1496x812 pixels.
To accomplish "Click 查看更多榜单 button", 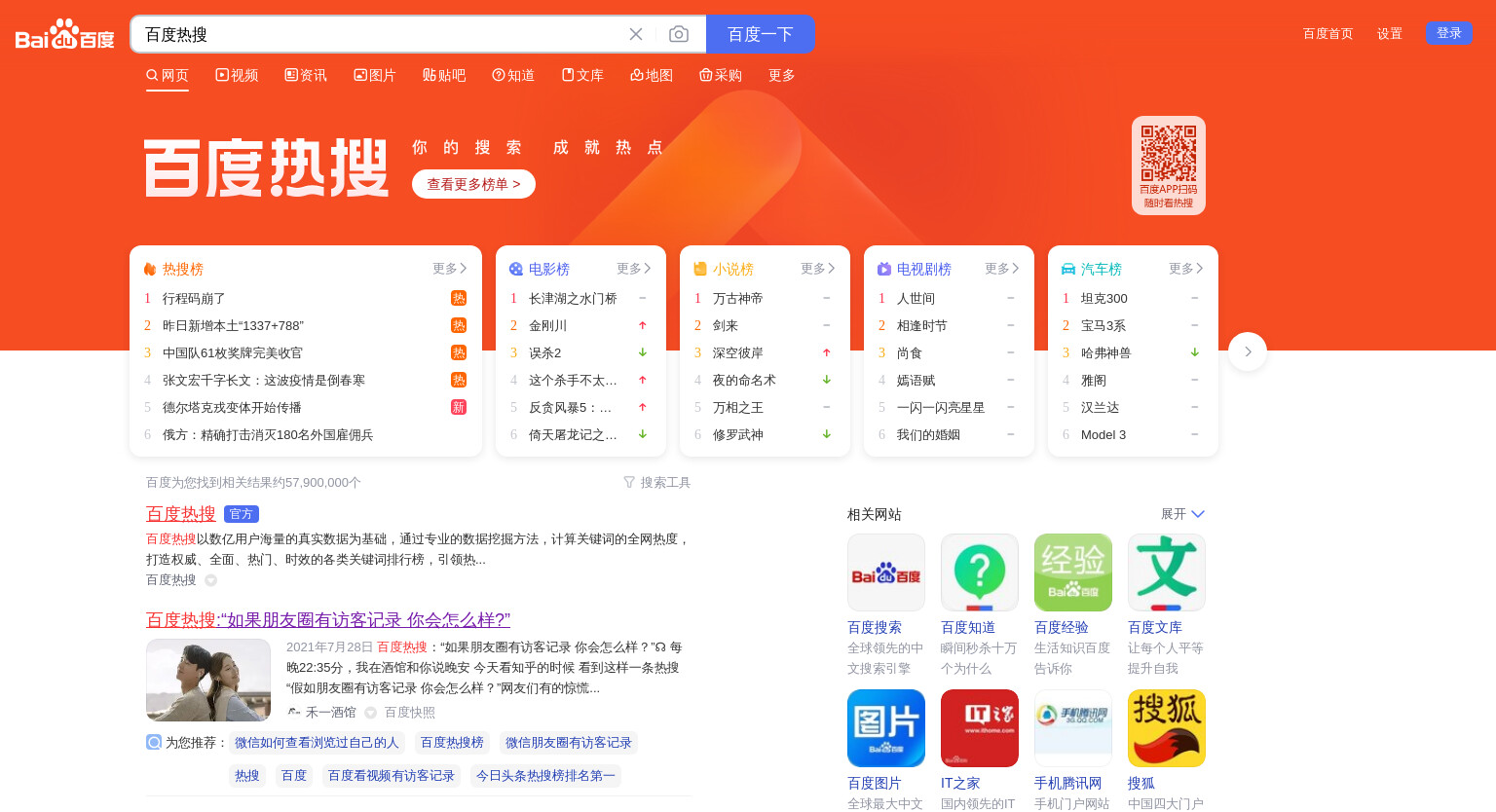I will coord(473,184).
